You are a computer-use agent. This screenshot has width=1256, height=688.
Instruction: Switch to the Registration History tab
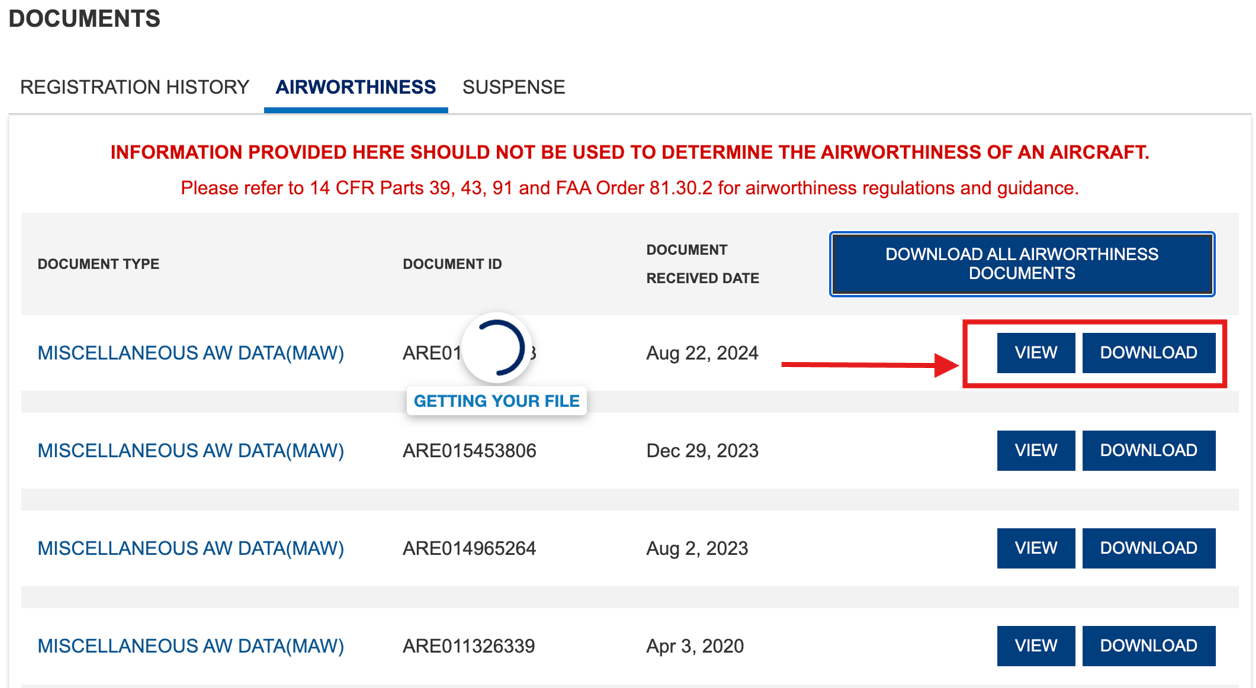click(x=134, y=88)
